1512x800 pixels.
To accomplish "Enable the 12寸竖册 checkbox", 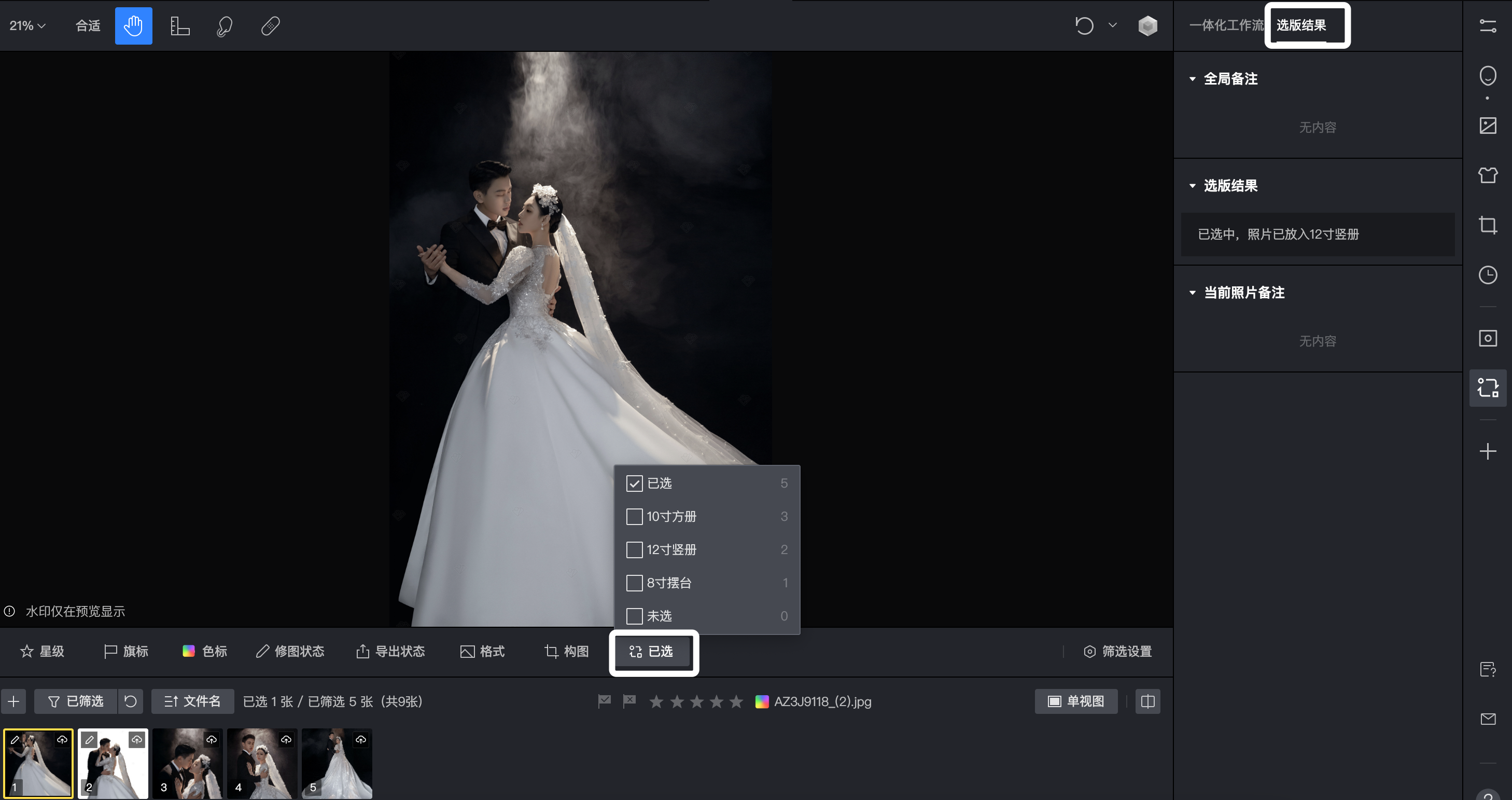I will 634,550.
